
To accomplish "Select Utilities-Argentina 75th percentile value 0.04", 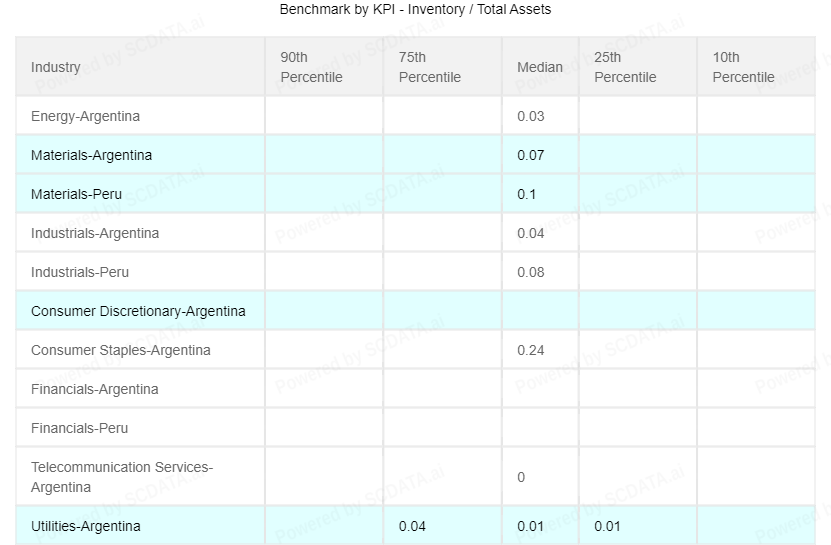I will [412, 526].
